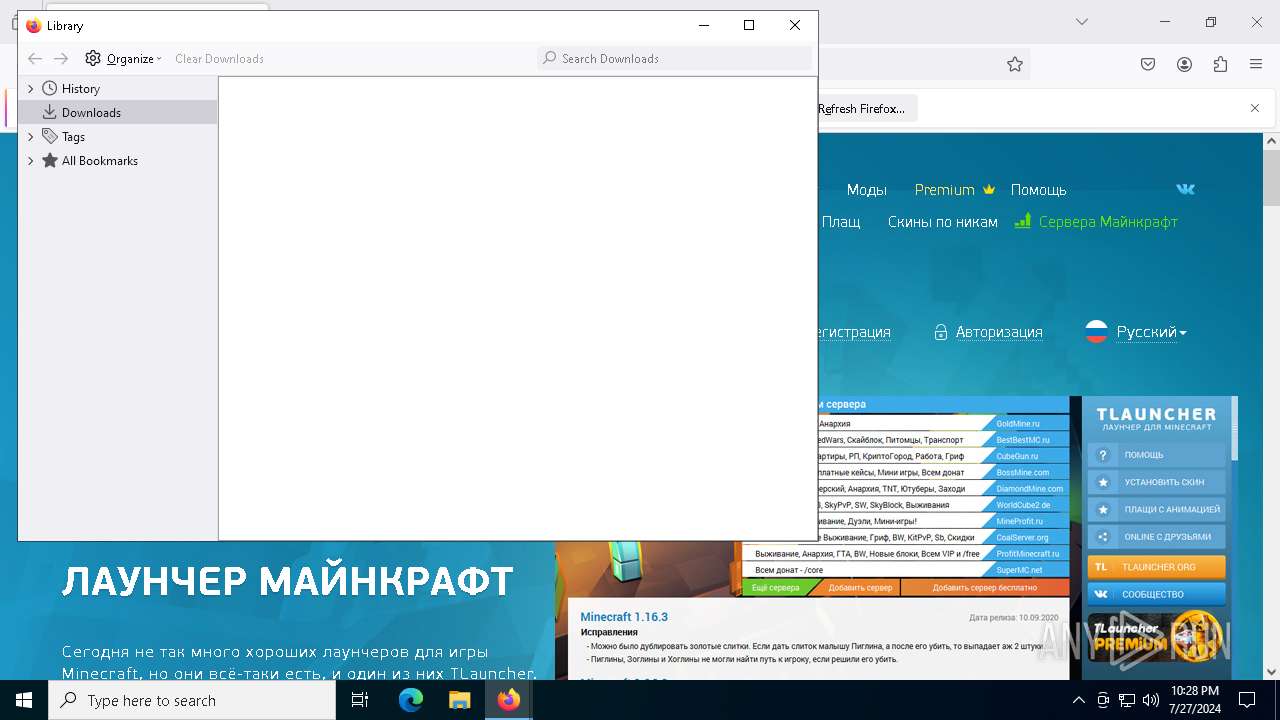Open the Скины по никам menu link
The height and width of the screenshot is (720, 1280).
click(942, 222)
